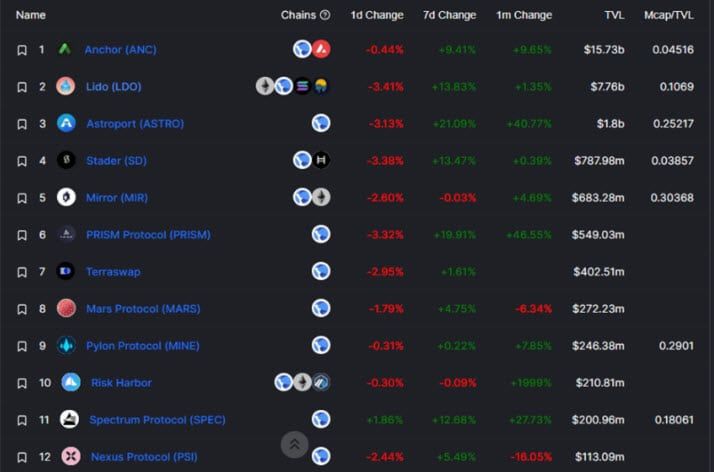Click the scroll-to-top double chevron button
Screen dimensions: 714x472
click(x=295, y=445)
